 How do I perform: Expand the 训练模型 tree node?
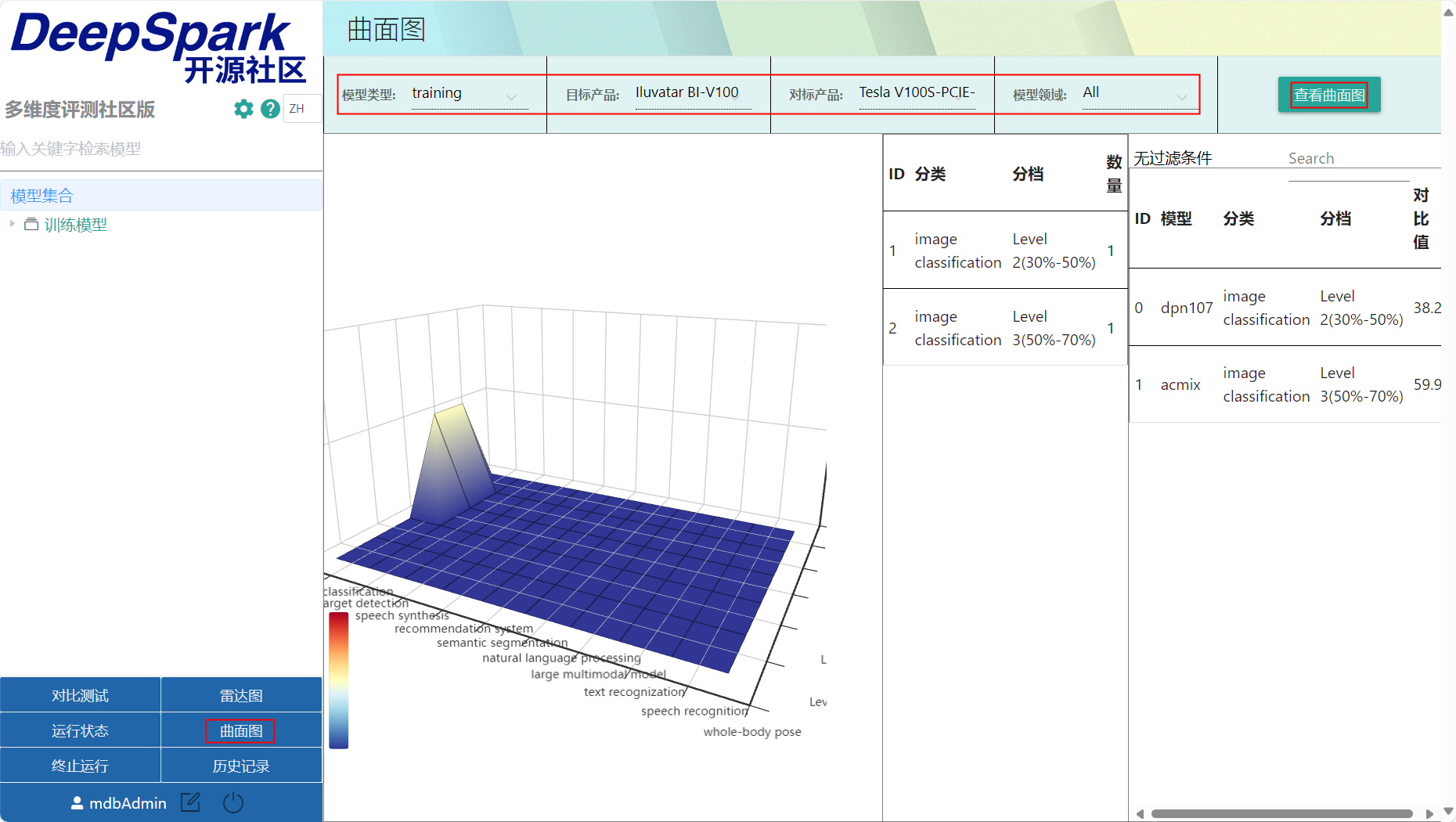click(12, 224)
